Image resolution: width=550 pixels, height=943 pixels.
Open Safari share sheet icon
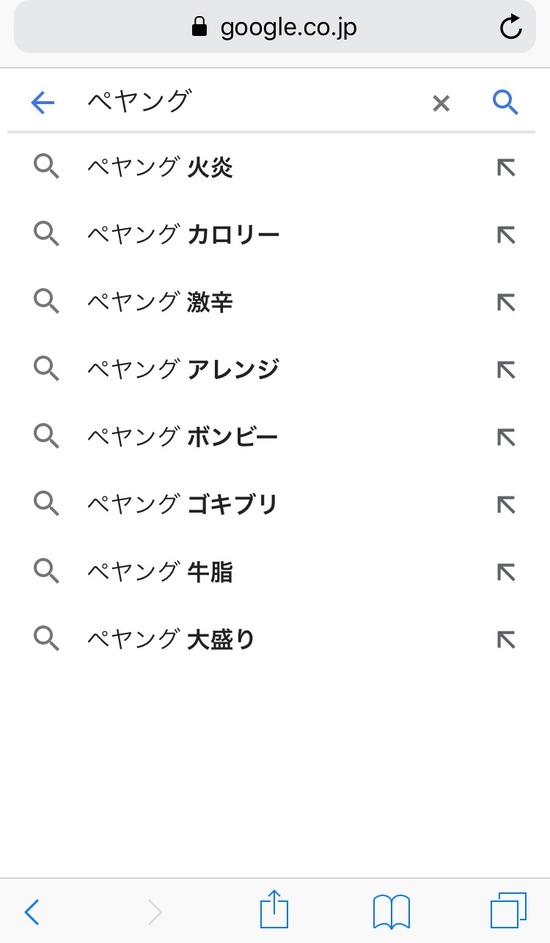274,909
